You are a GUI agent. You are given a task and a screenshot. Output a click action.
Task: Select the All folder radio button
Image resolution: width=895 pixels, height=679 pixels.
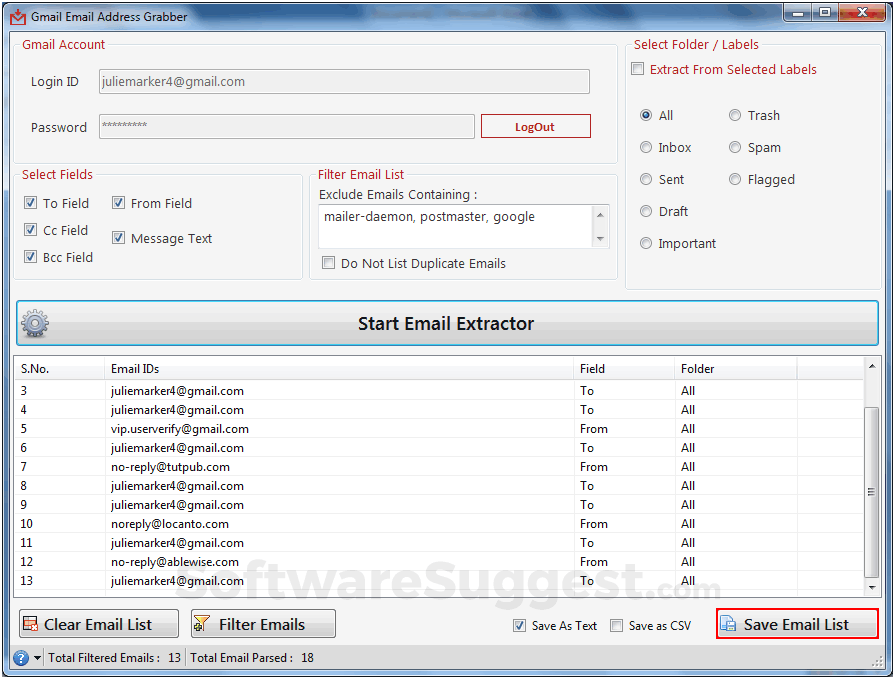click(x=646, y=115)
